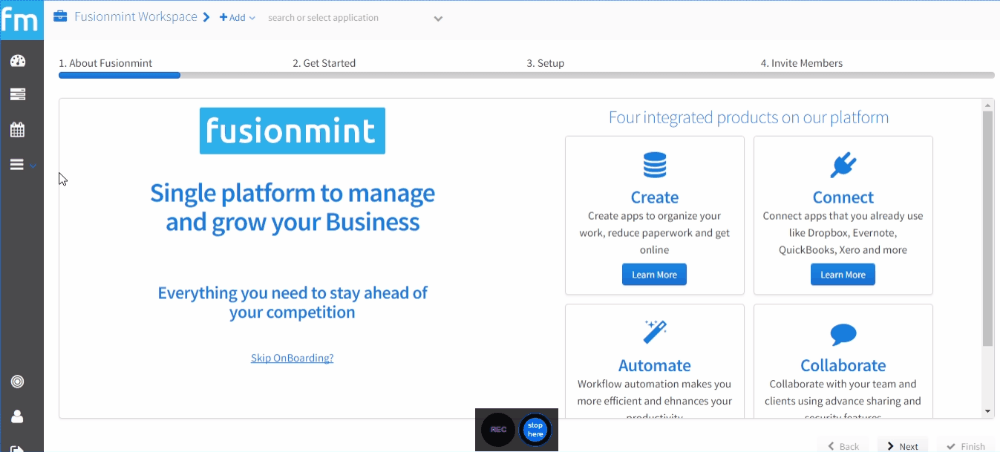
Task: Expand the small arrow beside hamburger menu
Action: (33, 166)
